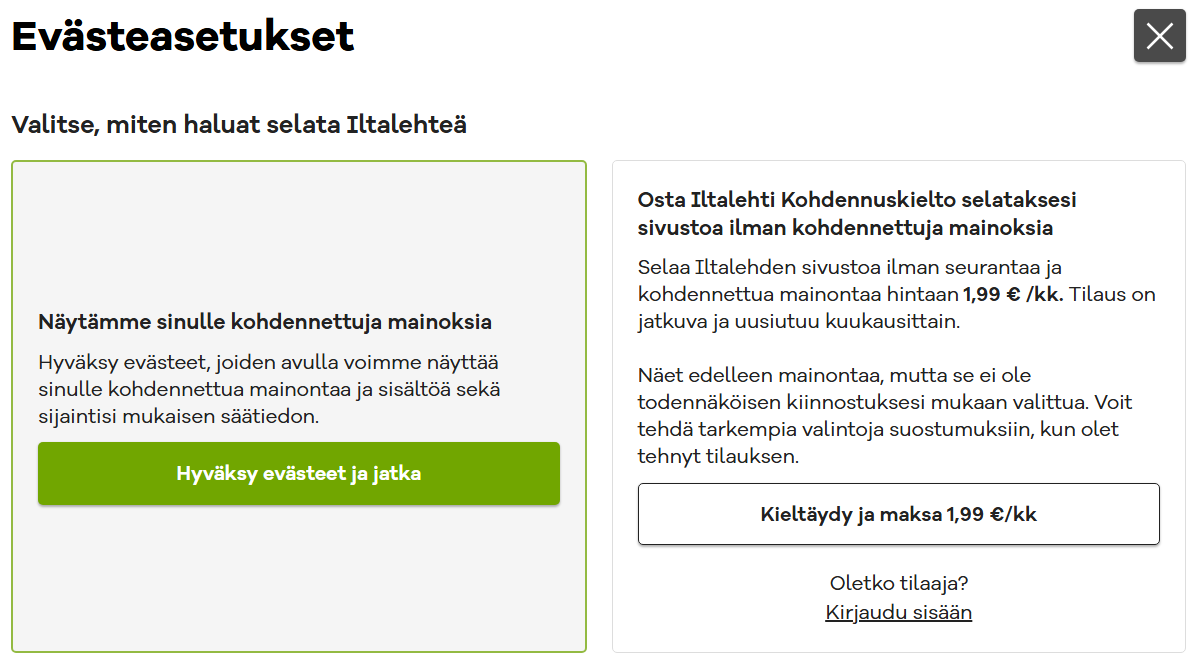
Task: Click the jatkuva ja uusiutuu kuukausittain line
Action: tap(798, 323)
